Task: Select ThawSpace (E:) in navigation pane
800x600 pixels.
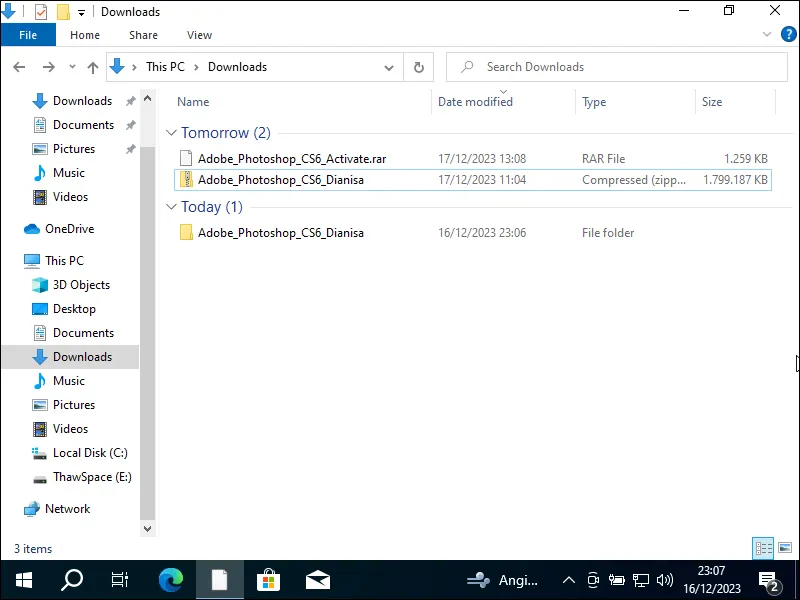Action: [91, 477]
